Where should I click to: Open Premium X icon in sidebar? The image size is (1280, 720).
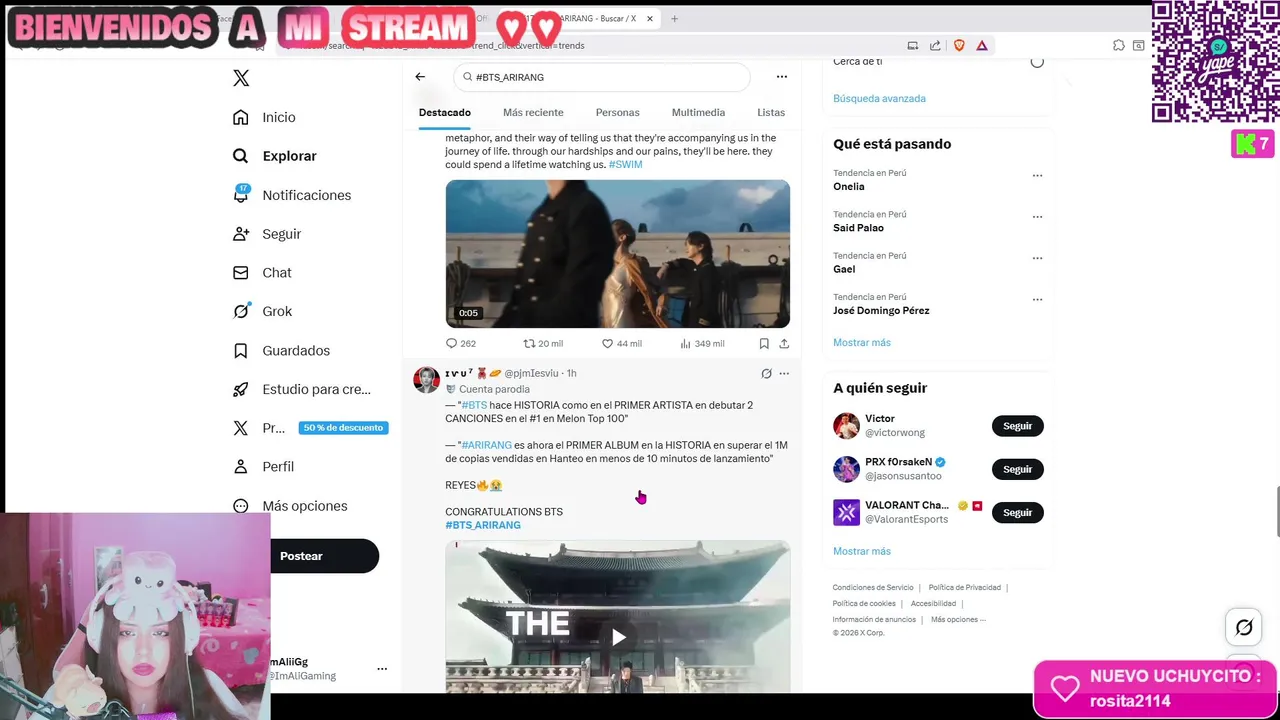(240, 428)
